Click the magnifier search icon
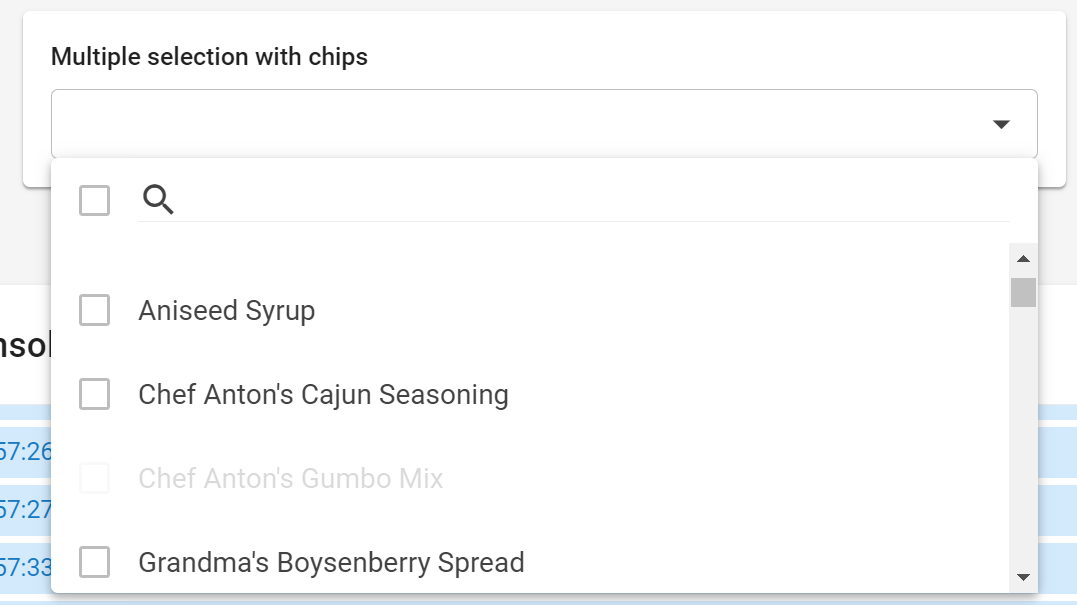 [158, 200]
